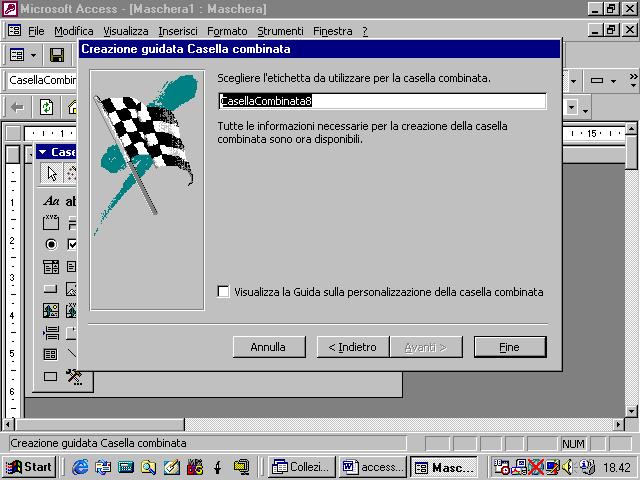Click the < Indietro button

pos(353,347)
